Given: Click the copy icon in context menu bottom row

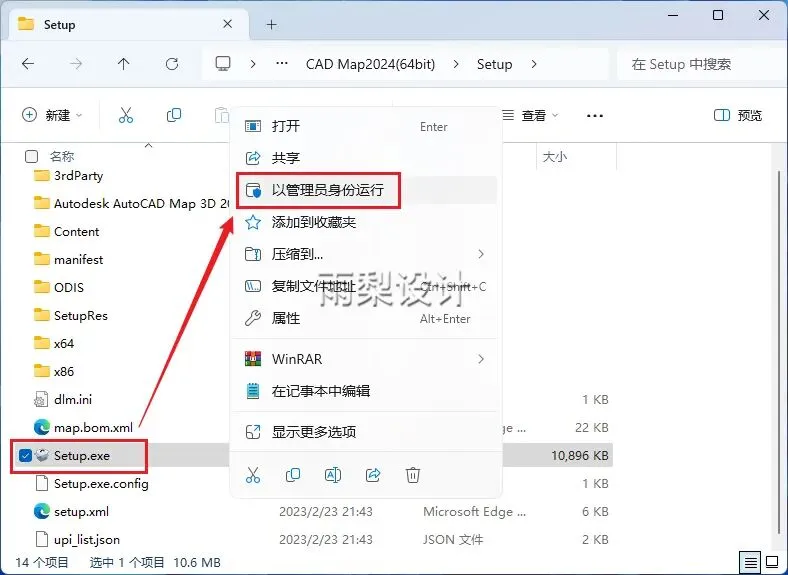Looking at the screenshot, I should [x=292, y=474].
